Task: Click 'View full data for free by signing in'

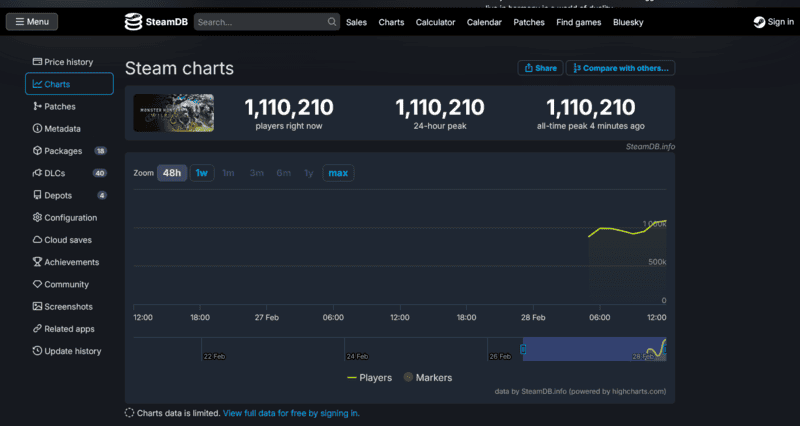Action: (x=291, y=413)
